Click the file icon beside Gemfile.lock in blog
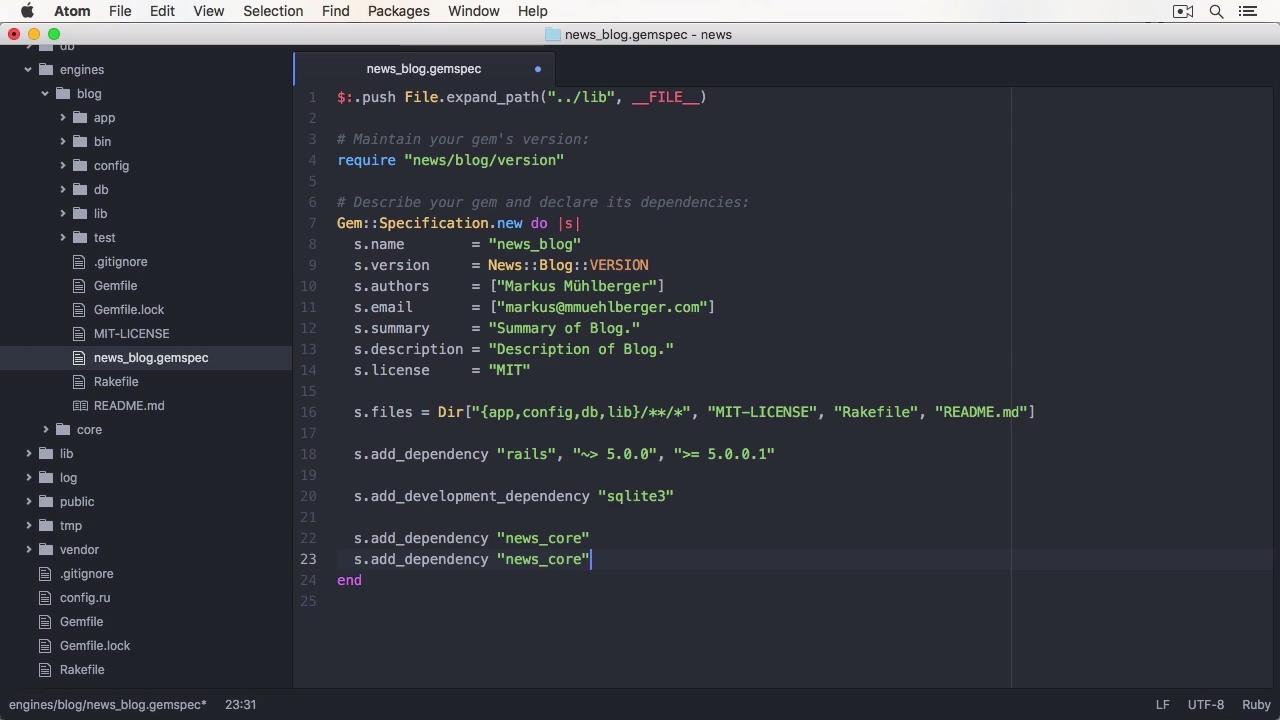Image resolution: width=1280 pixels, height=720 pixels. [80, 309]
